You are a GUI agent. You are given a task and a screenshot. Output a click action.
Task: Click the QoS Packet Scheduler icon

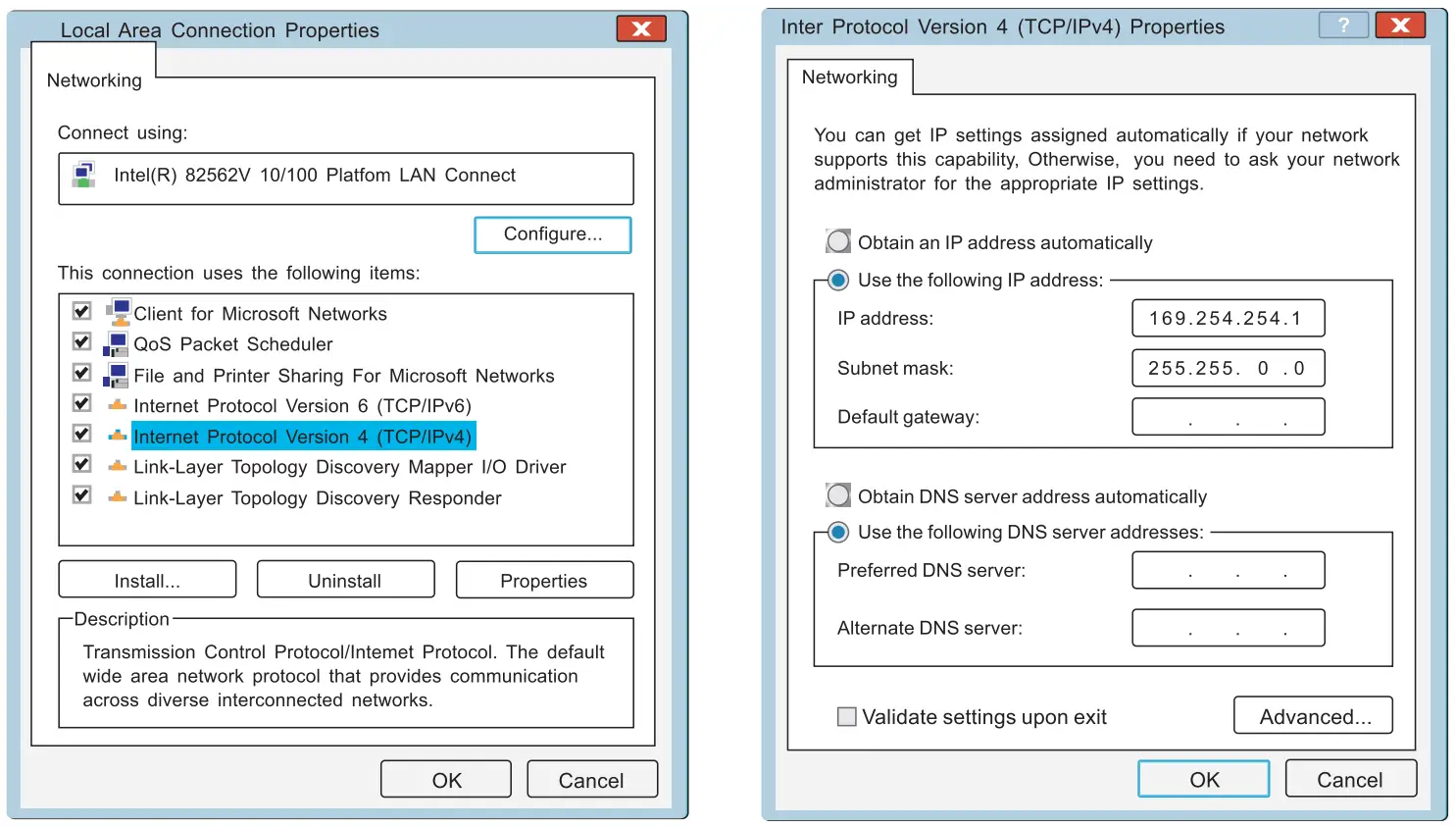click(116, 344)
